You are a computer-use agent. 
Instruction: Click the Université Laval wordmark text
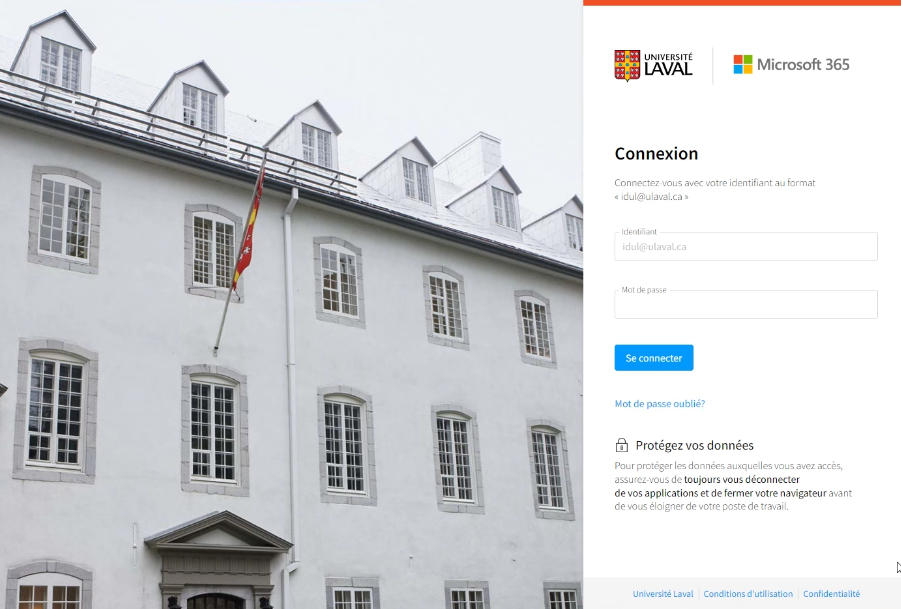tap(668, 64)
